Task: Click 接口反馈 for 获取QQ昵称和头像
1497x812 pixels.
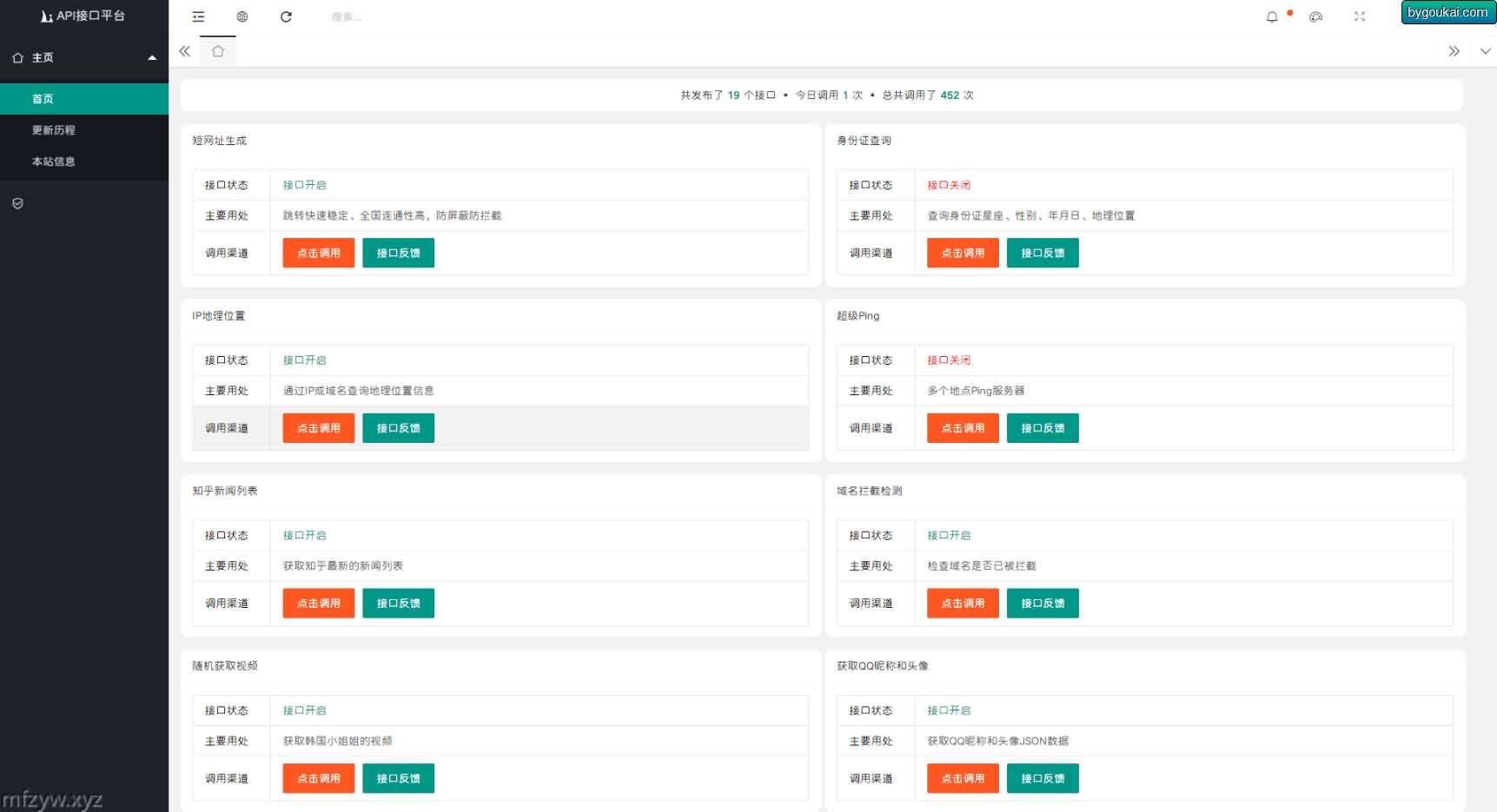Action: point(1042,778)
